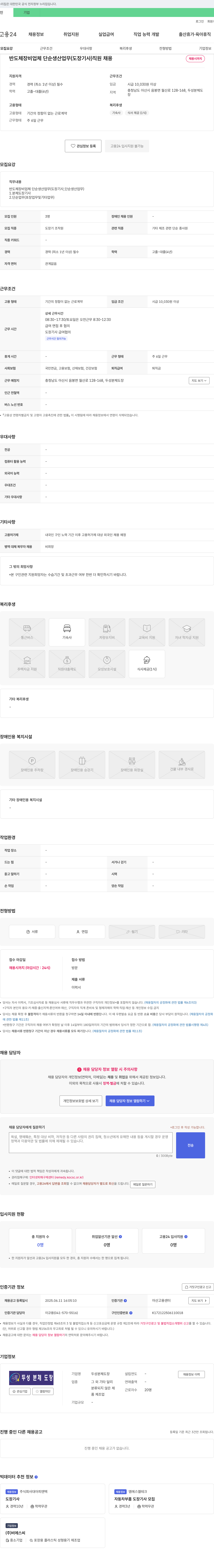Select the 모성보호시설 welfare icon

click(107, 664)
